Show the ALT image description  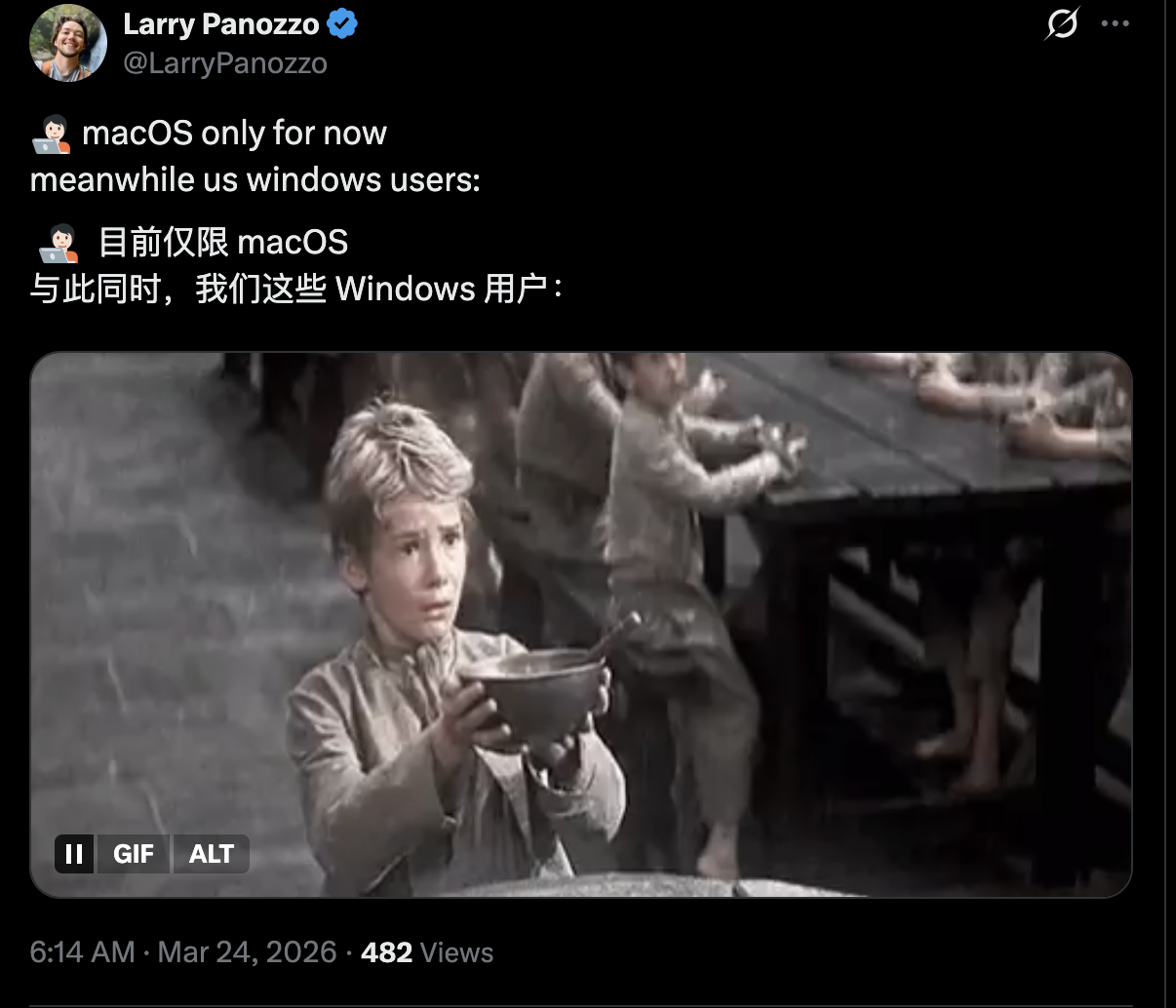[212, 854]
